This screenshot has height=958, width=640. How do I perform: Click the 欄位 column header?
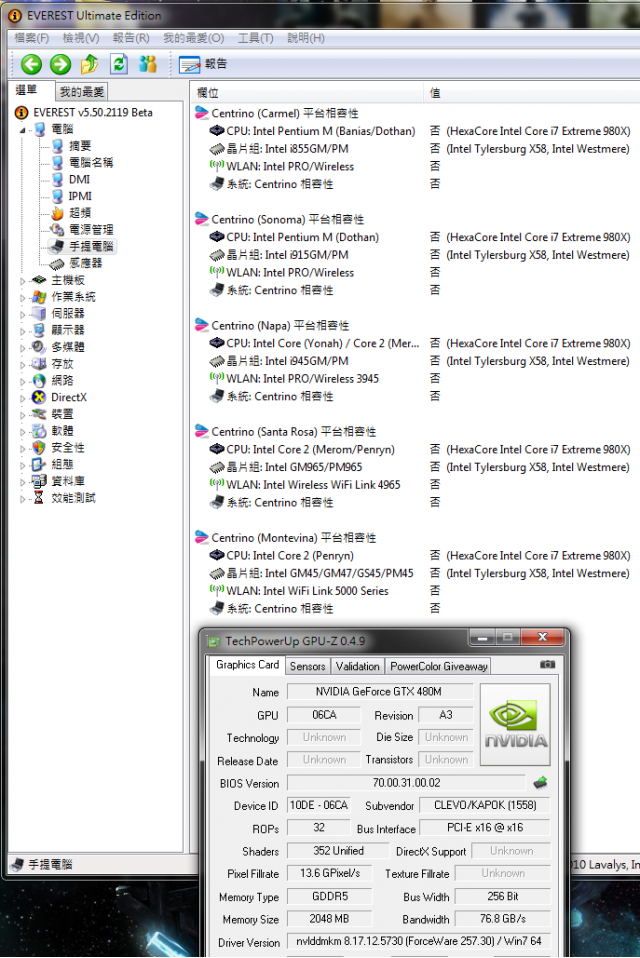click(307, 93)
